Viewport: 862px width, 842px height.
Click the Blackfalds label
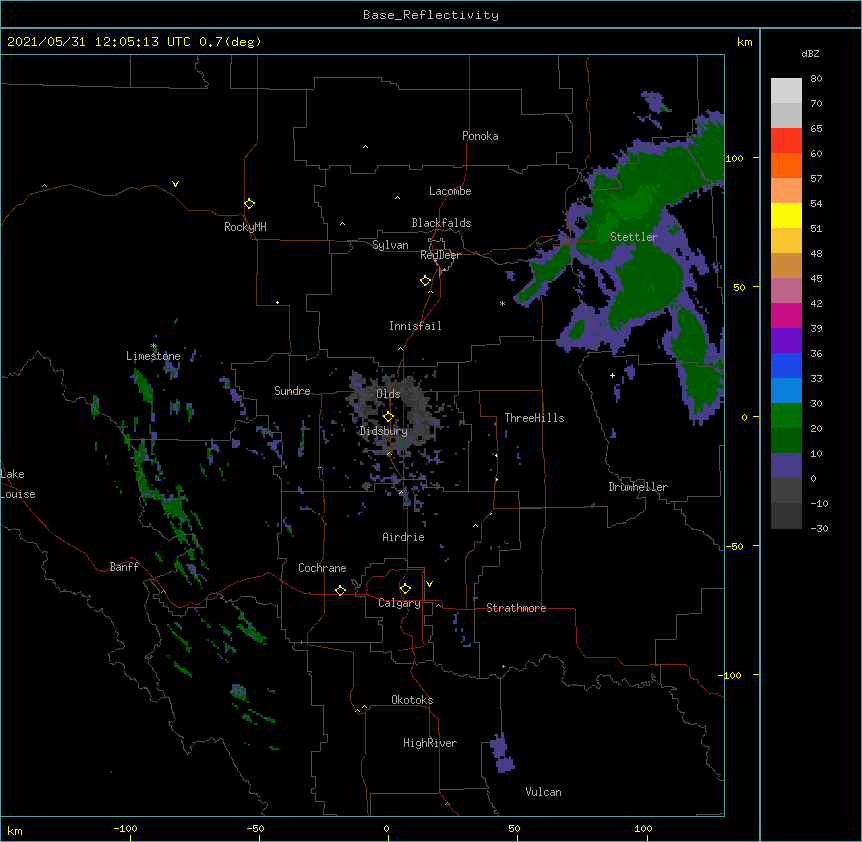441,223
